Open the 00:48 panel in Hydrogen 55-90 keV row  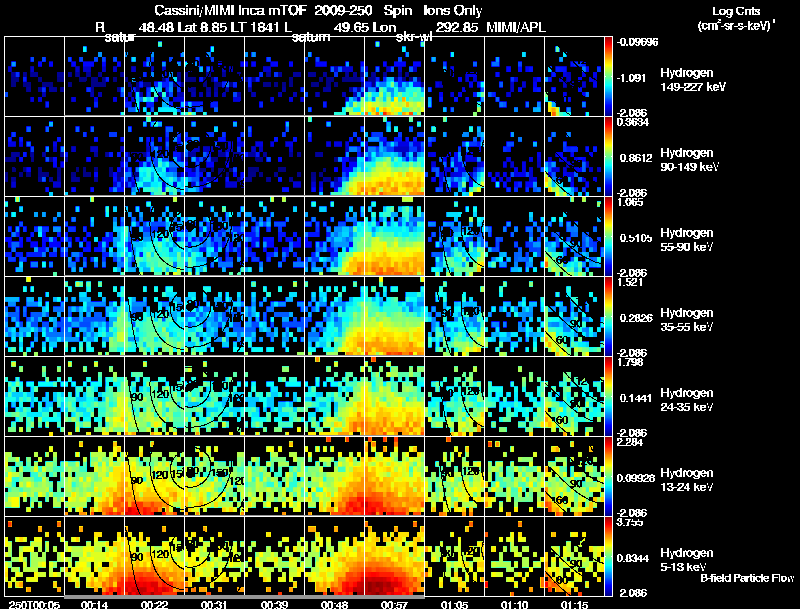[x=334, y=236]
